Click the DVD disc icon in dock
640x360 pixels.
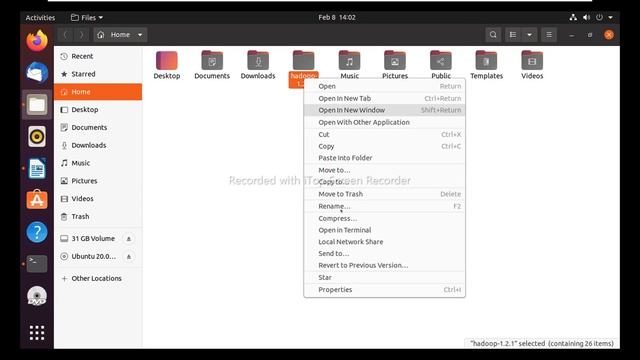tap(37, 296)
